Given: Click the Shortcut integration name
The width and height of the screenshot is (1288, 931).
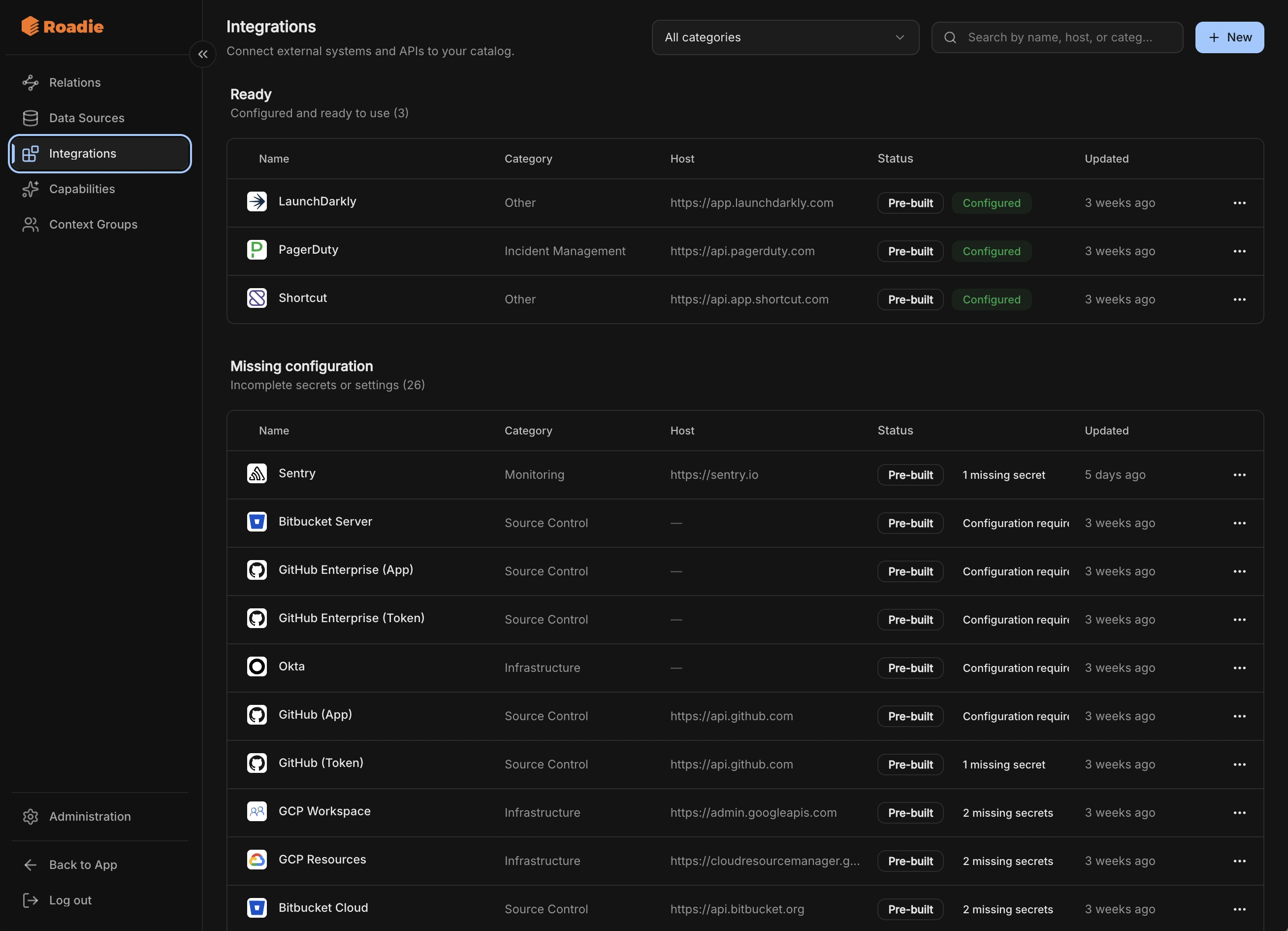Looking at the screenshot, I should click(x=303, y=298).
